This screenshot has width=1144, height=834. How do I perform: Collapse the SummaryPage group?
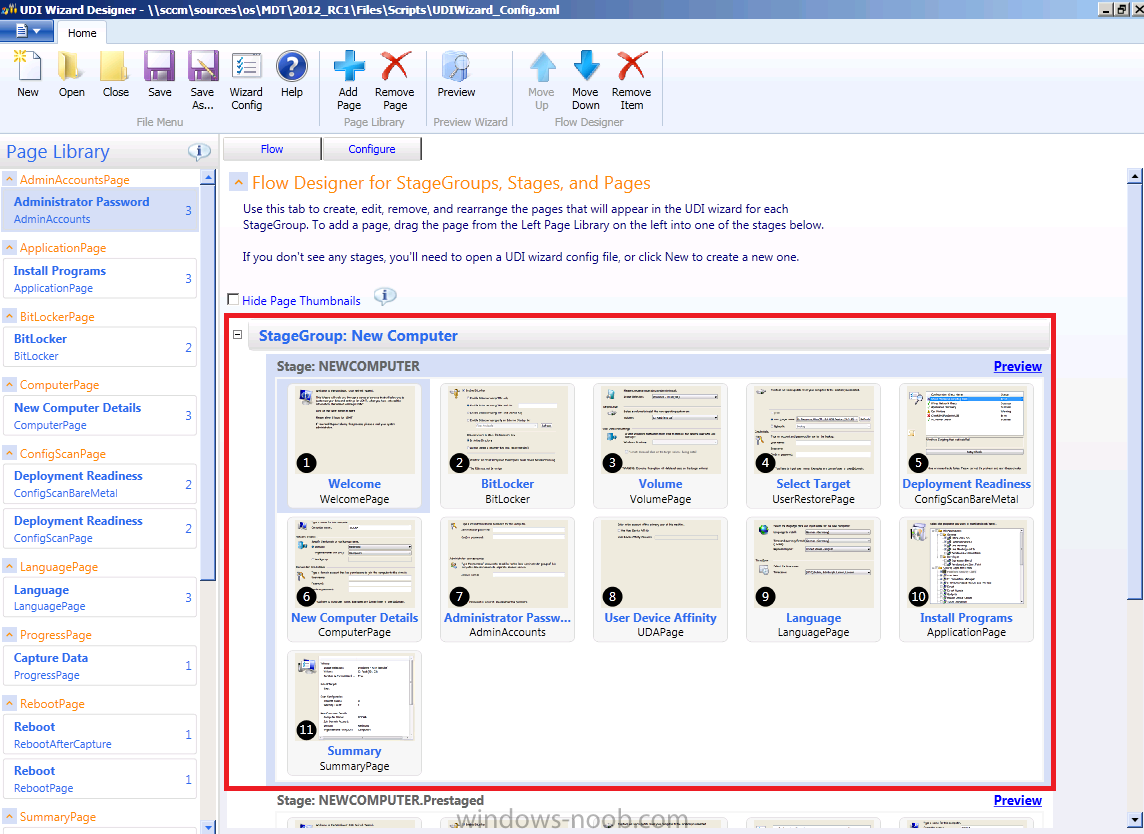tap(9, 816)
